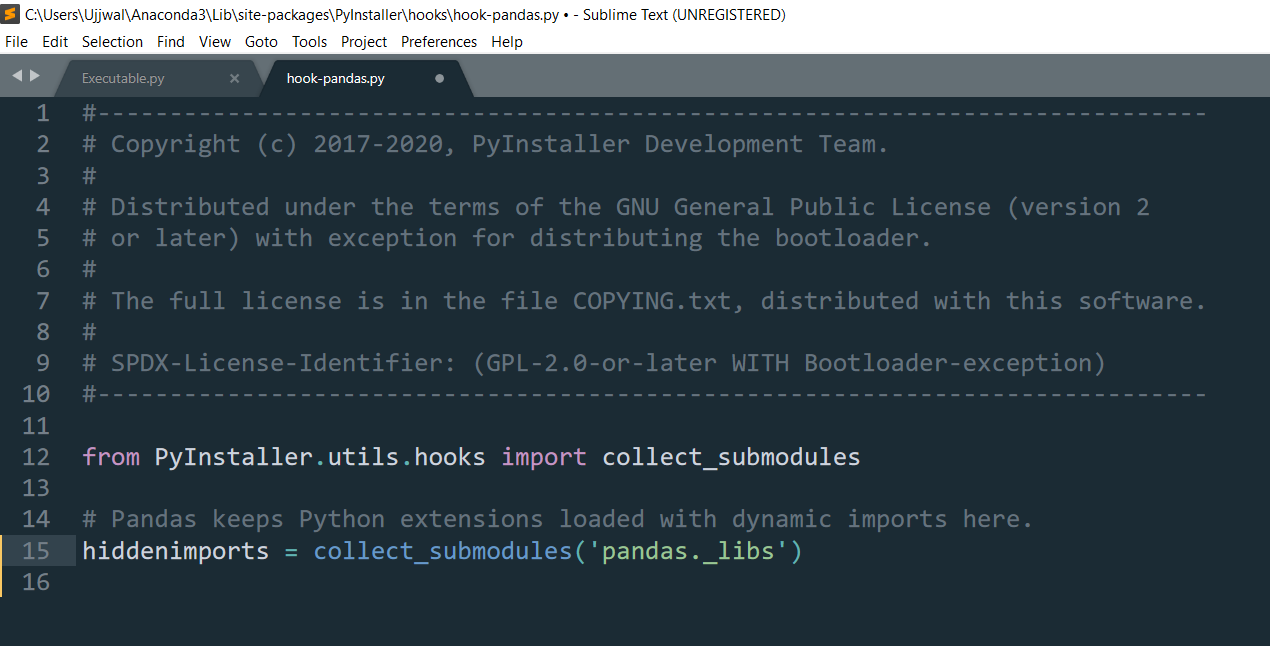Close the Executable.py tab
The width and height of the screenshot is (1270, 646).
click(x=235, y=79)
